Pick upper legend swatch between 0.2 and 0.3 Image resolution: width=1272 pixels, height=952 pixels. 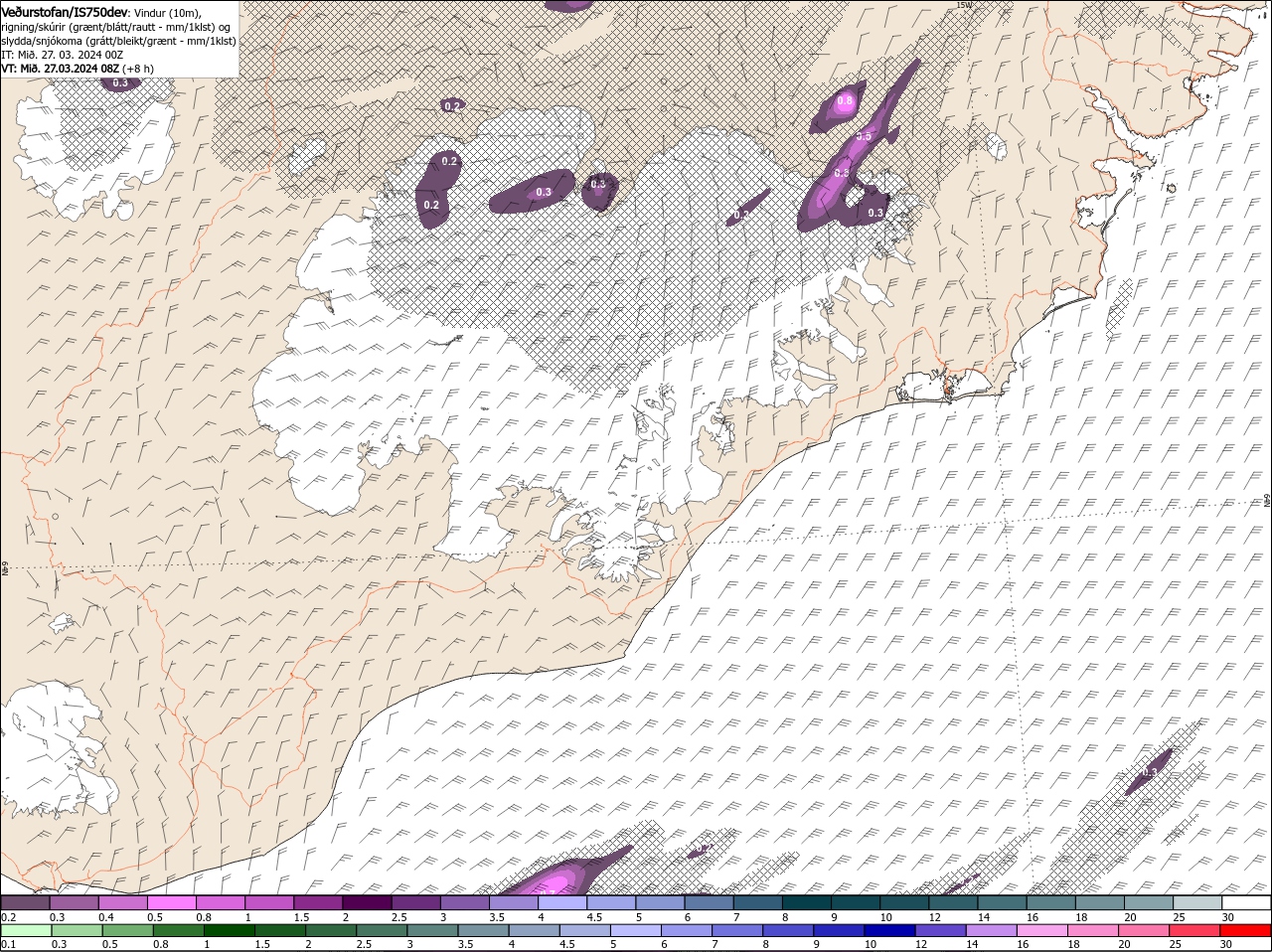[x=26, y=902]
